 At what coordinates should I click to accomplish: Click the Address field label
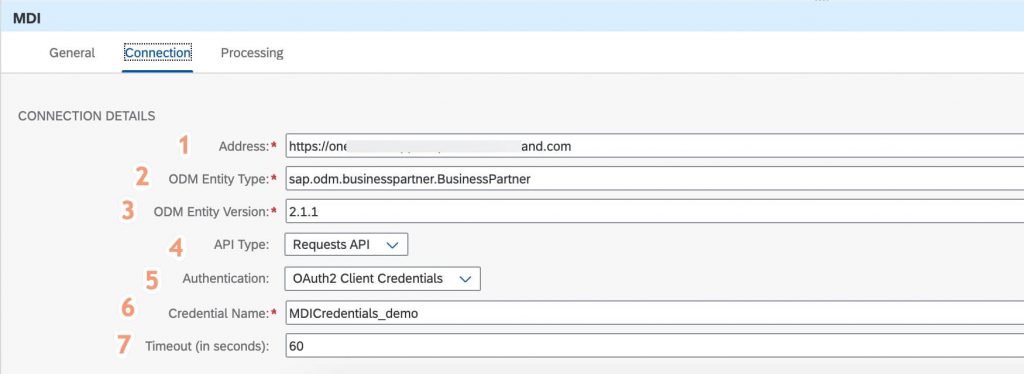(x=244, y=147)
